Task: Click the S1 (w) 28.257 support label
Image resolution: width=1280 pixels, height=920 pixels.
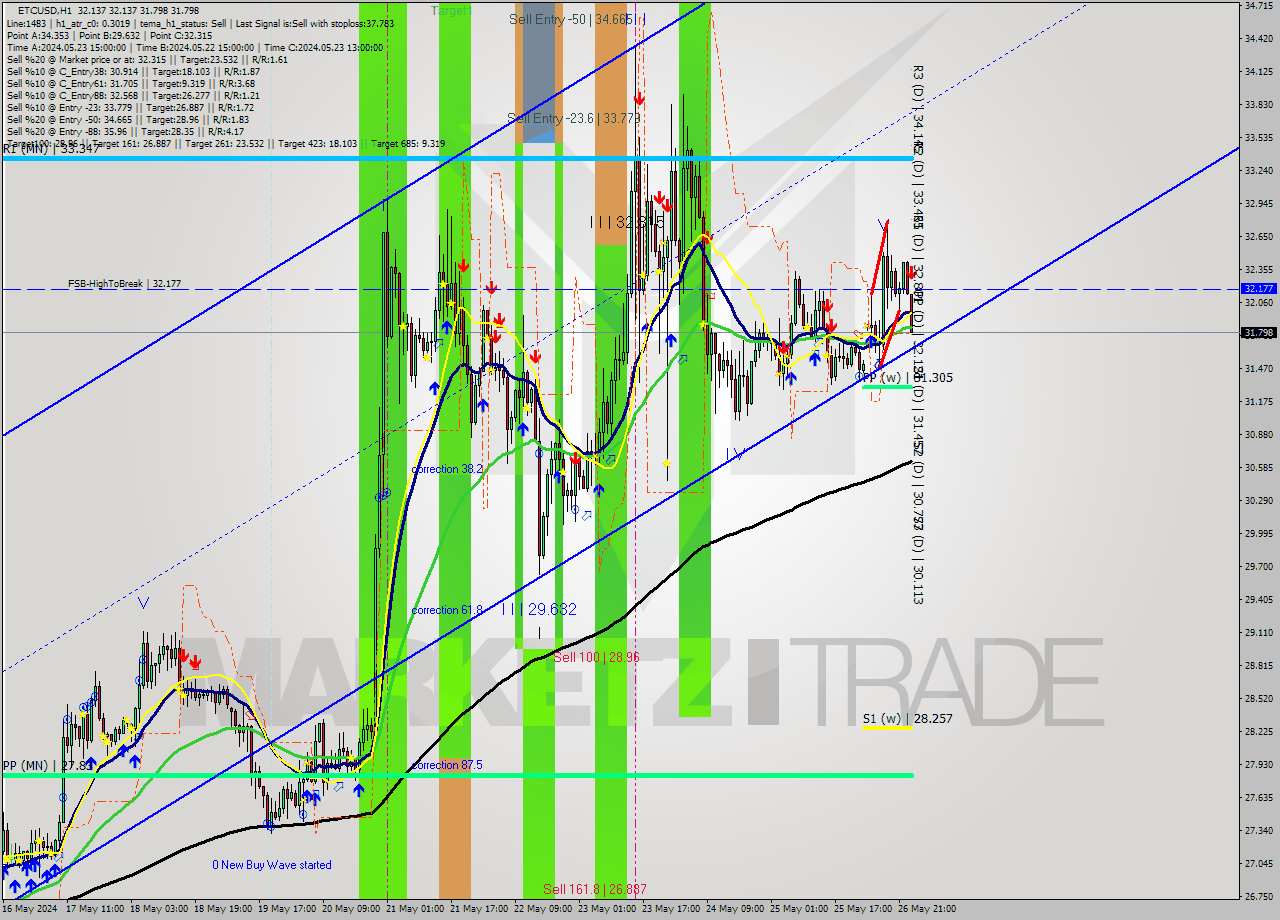Action: click(x=907, y=718)
